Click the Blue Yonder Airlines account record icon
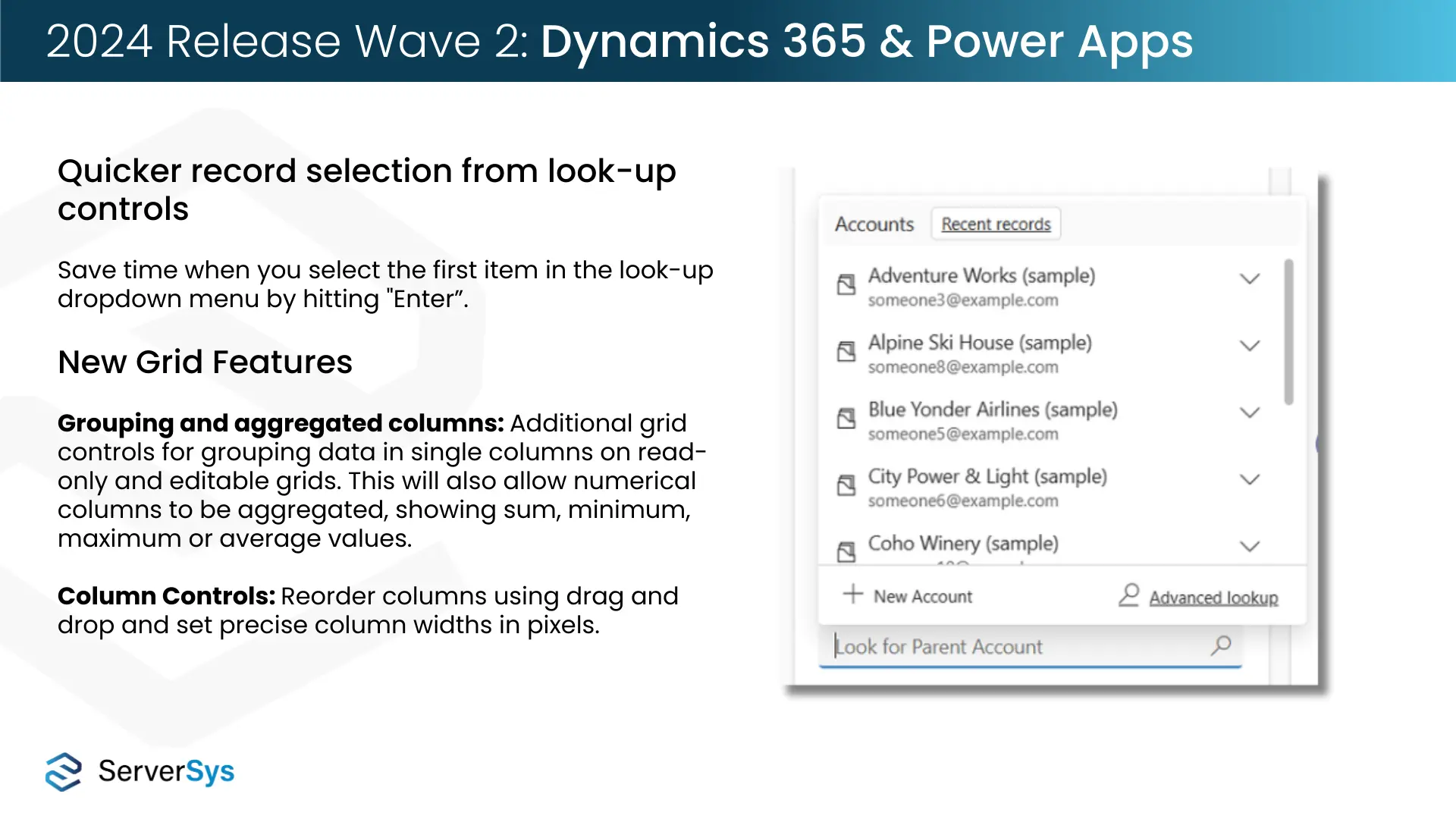 [x=846, y=418]
